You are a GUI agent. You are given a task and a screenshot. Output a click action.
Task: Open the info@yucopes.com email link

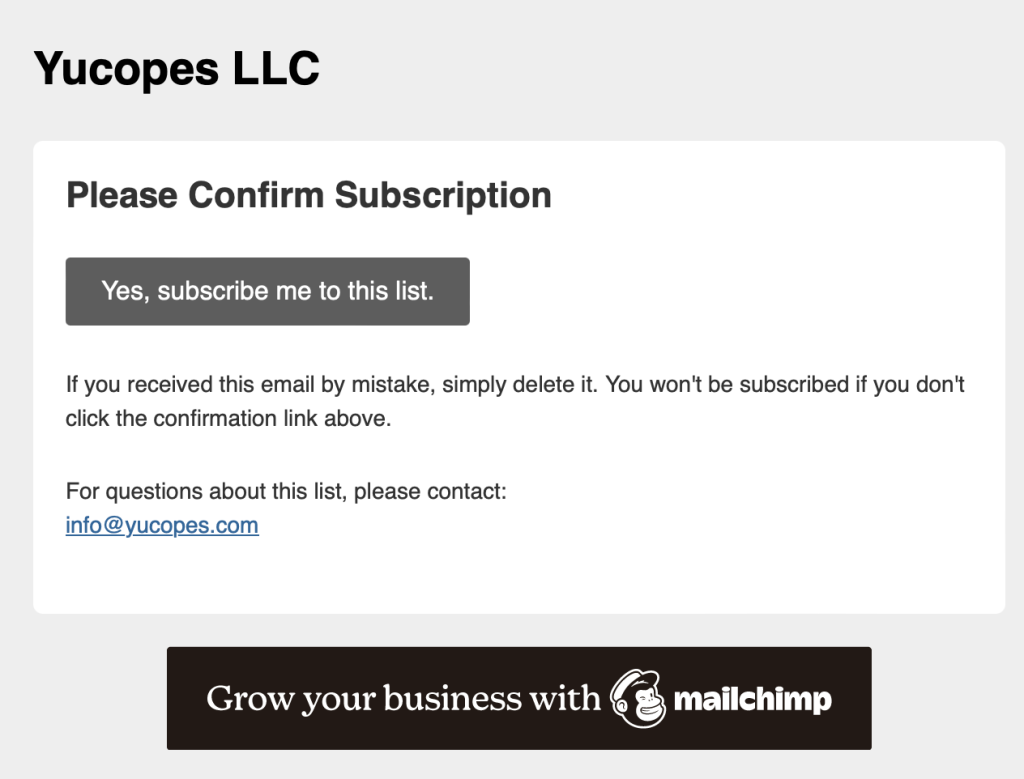click(x=162, y=525)
